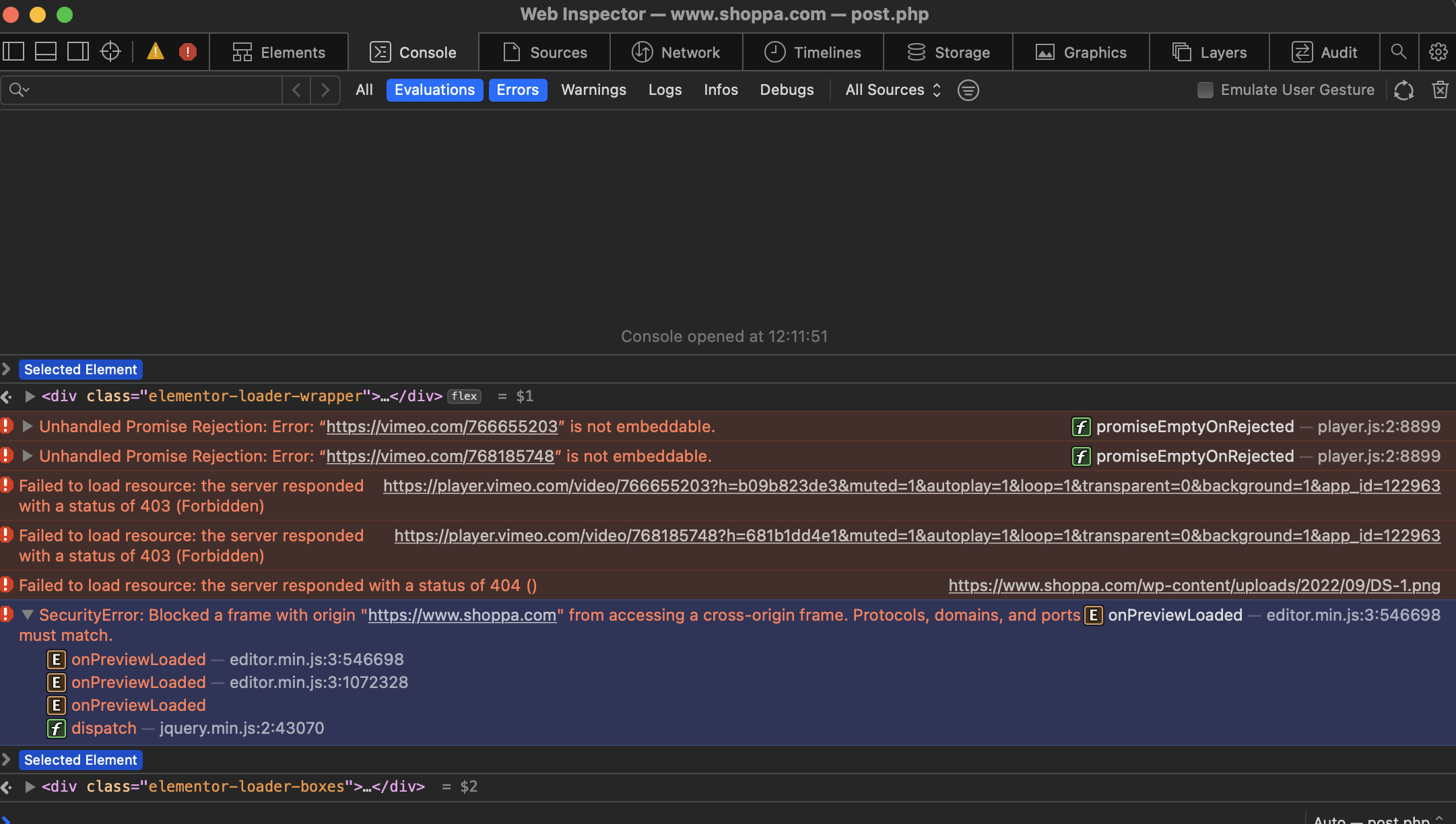The image size is (1456, 824).
Task: Reload page with circular arrows icon
Action: (x=1404, y=90)
